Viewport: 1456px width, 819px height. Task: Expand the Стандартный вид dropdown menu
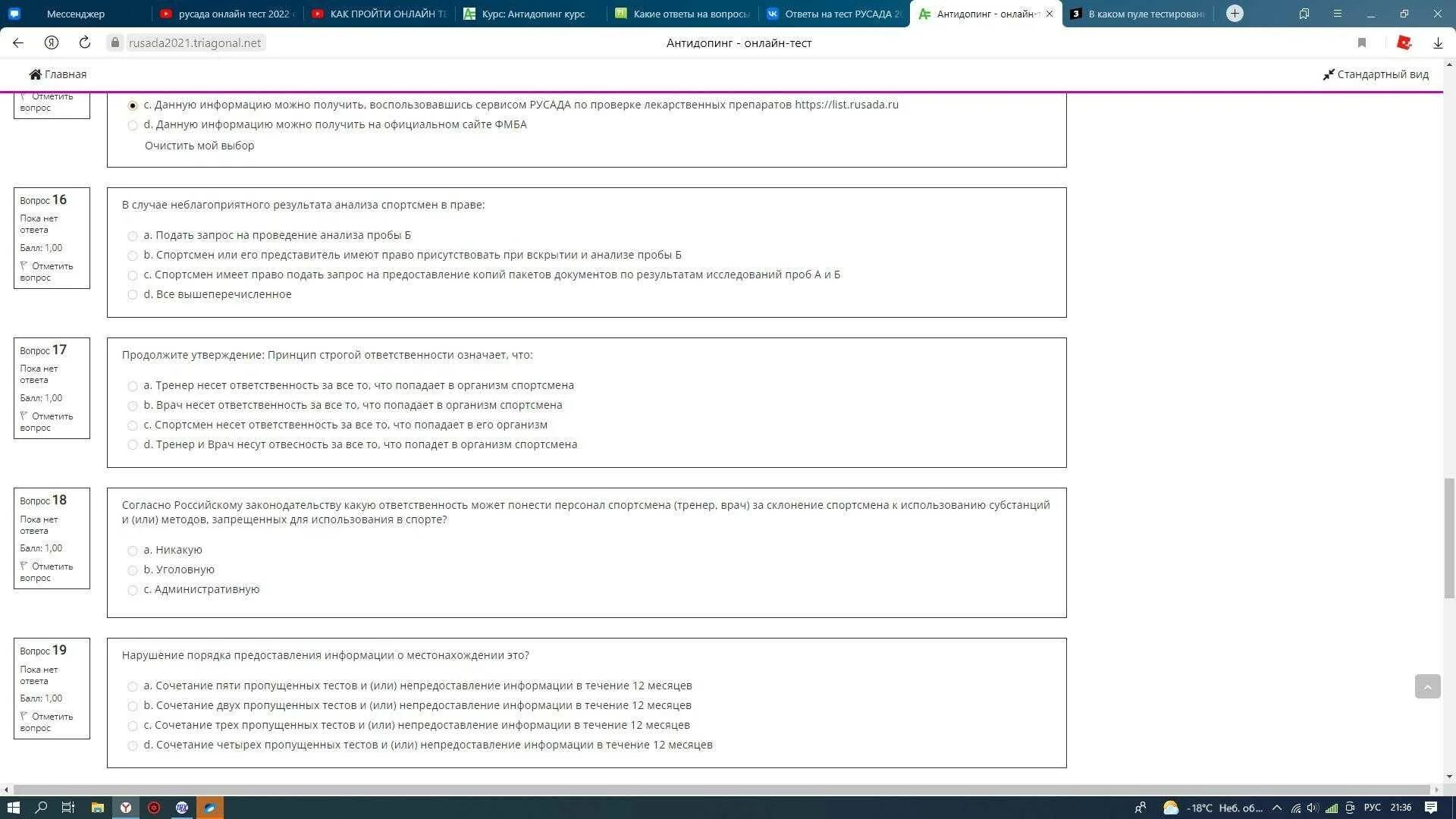tap(1376, 74)
